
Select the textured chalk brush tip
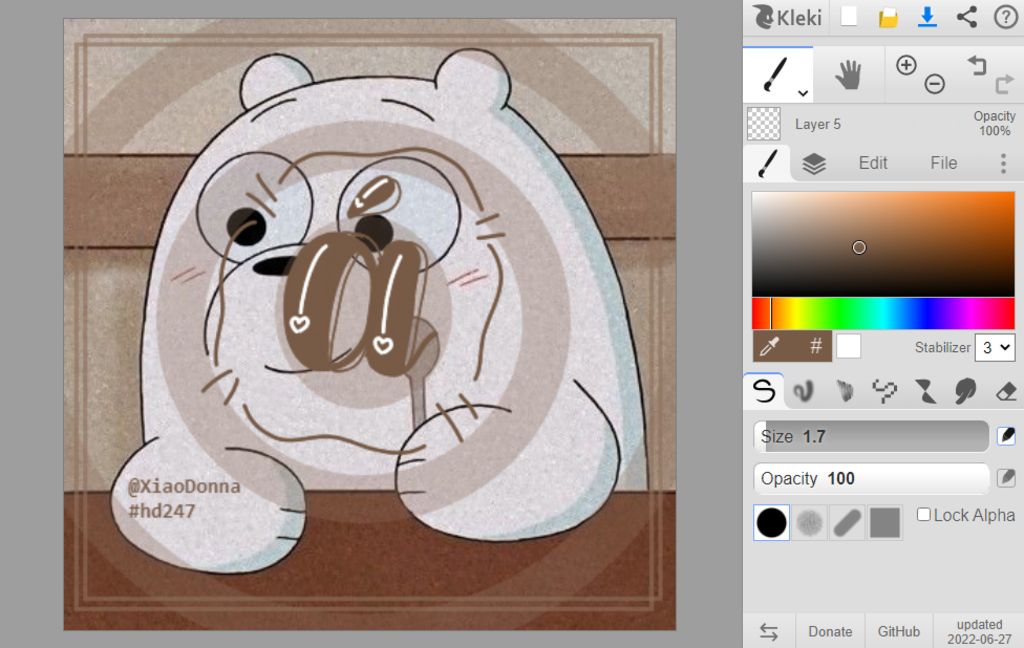point(809,523)
